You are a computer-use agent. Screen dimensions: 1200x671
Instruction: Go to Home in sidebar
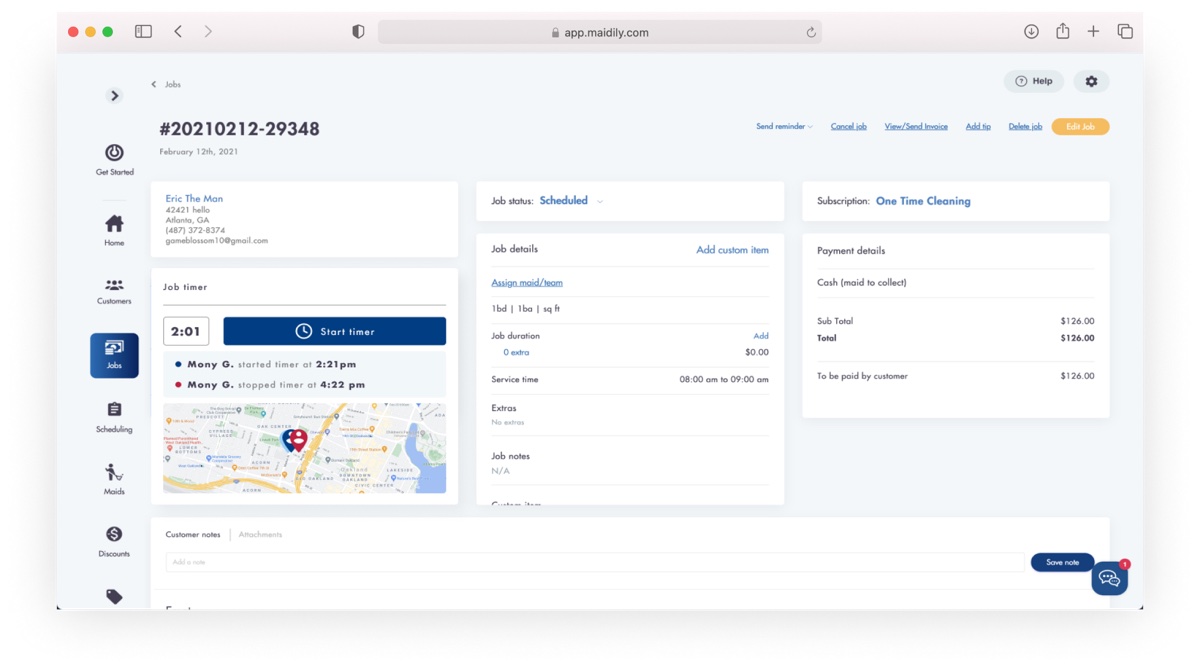point(114,224)
